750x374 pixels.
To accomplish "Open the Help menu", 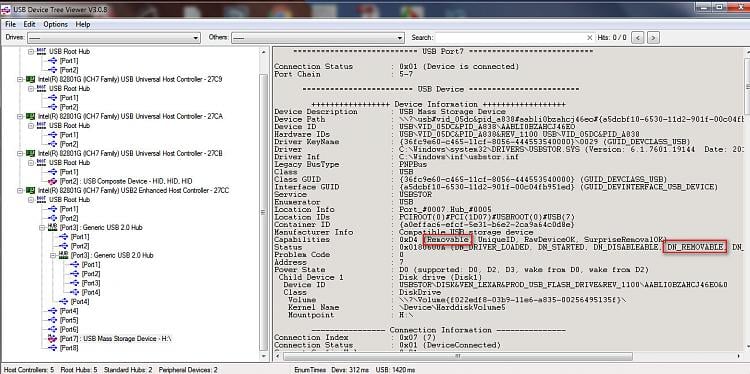I will (x=83, y=24).
